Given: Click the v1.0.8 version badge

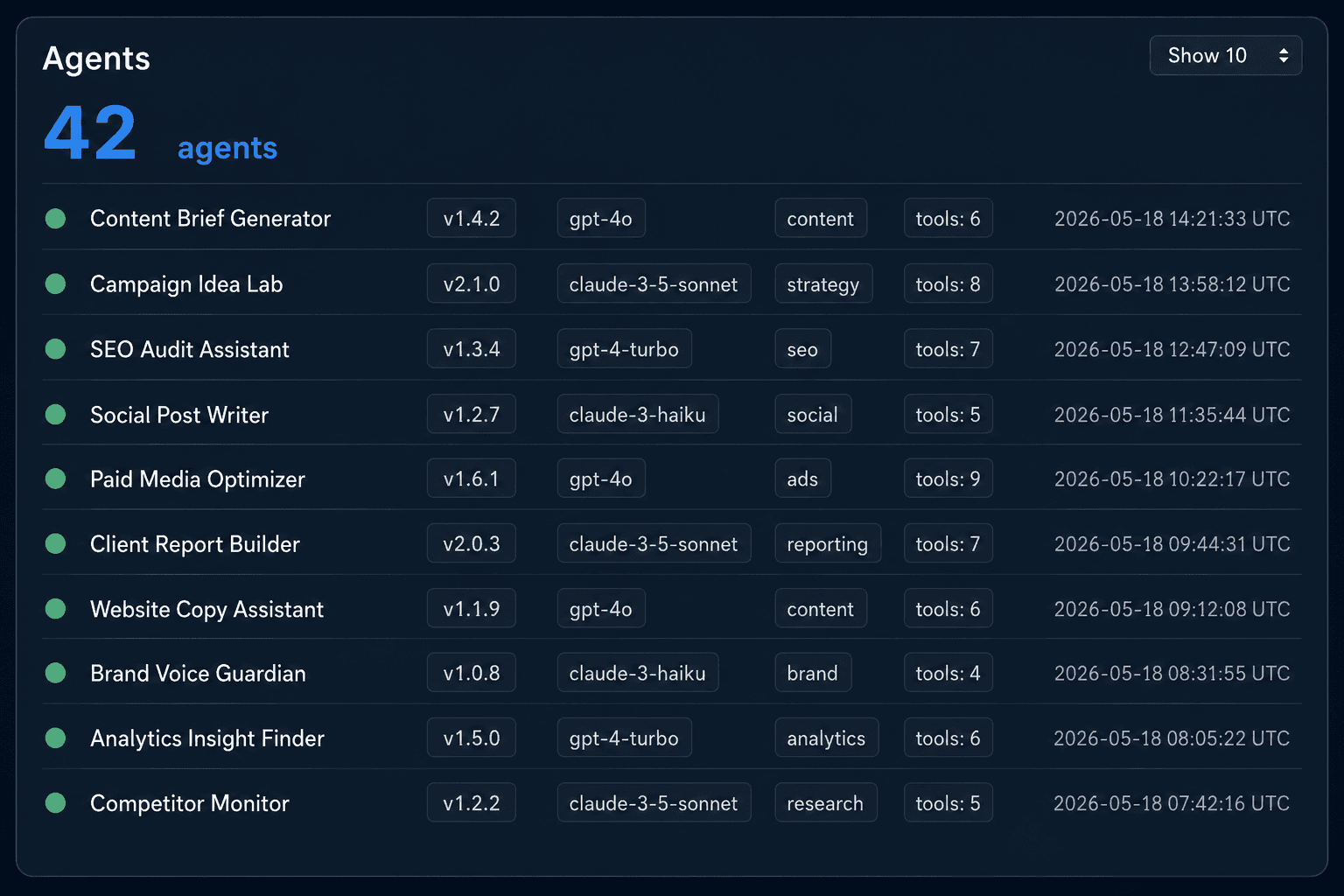Looking at the screenshot, I should (x=472, y=673).
